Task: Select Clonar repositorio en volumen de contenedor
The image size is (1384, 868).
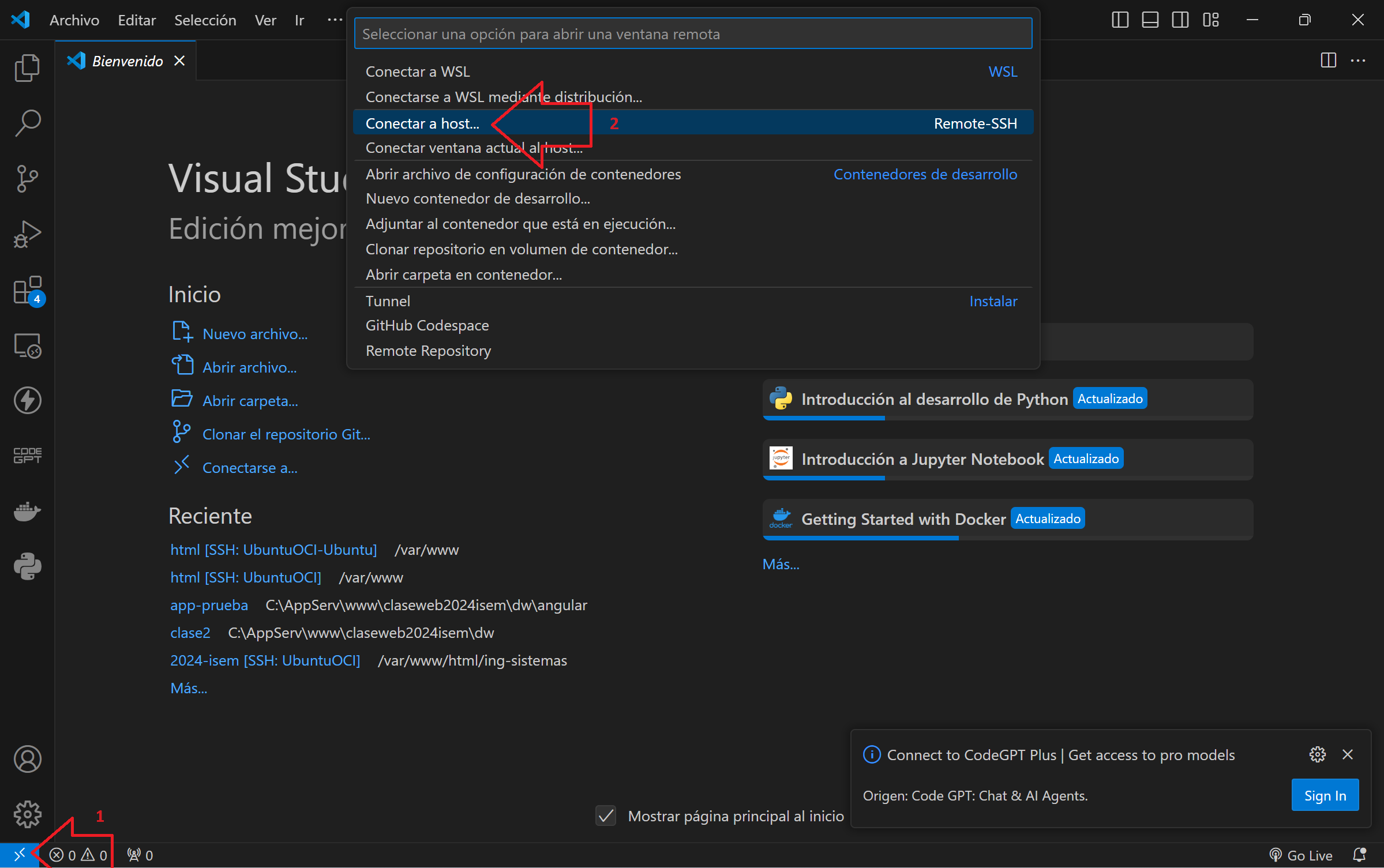Action: coord(692,249)
